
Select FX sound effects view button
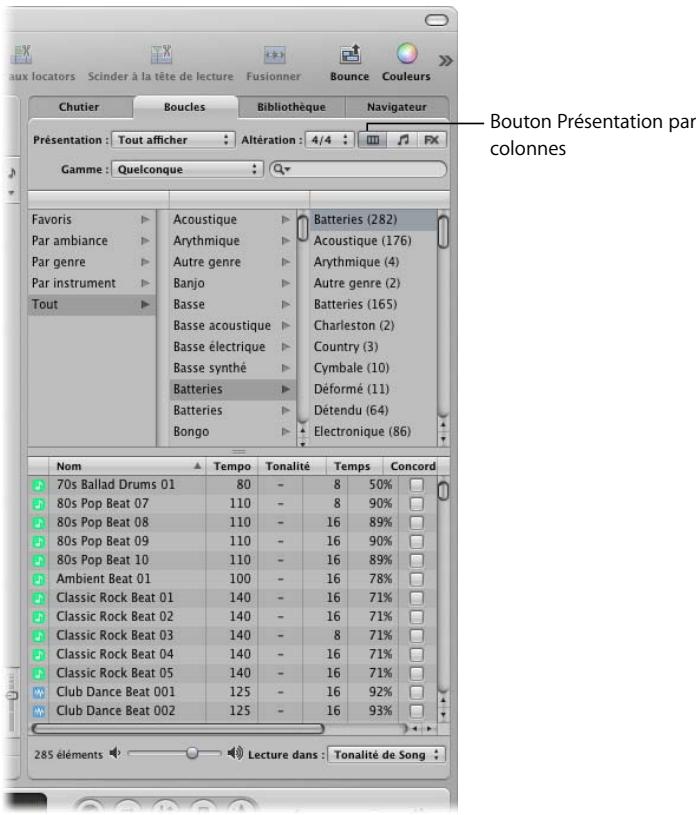[x=431, y=140]
